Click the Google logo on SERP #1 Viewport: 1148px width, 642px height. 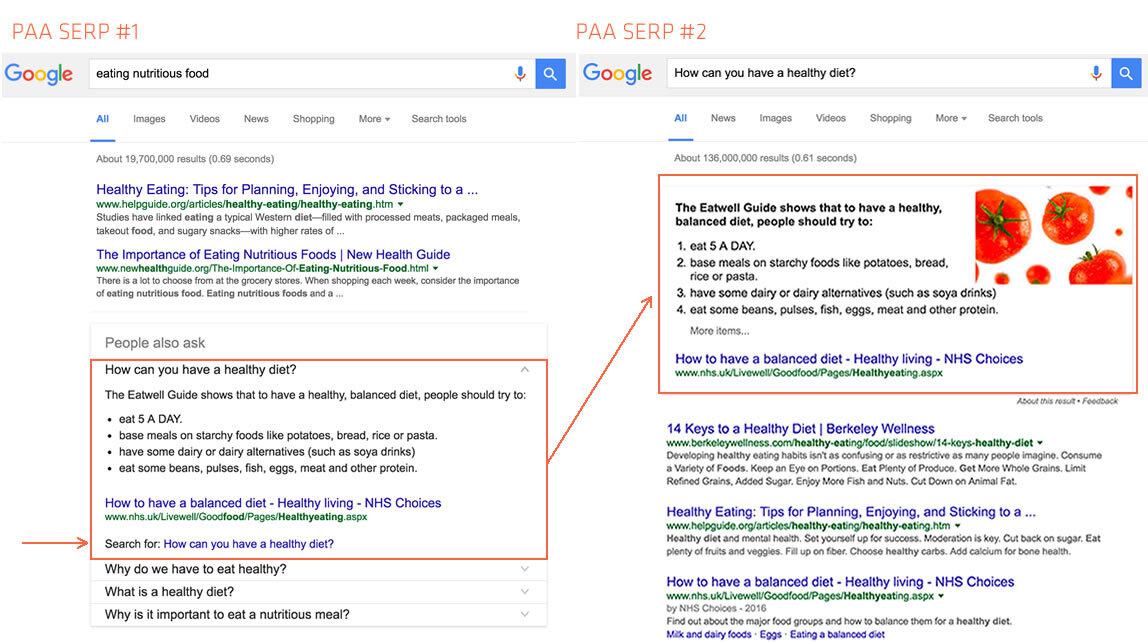38,73
